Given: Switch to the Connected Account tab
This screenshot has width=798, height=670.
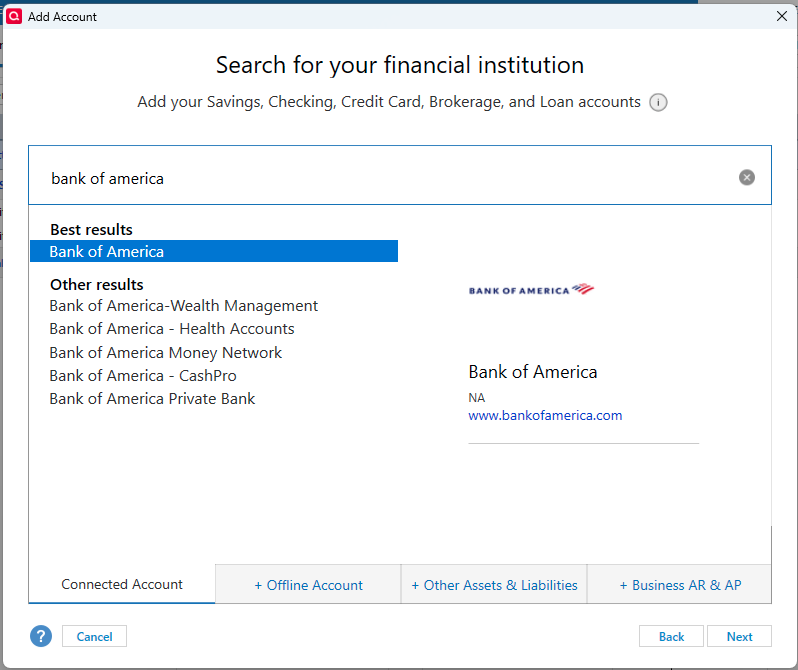Looking at the screenshot, I should coord(122,584).
